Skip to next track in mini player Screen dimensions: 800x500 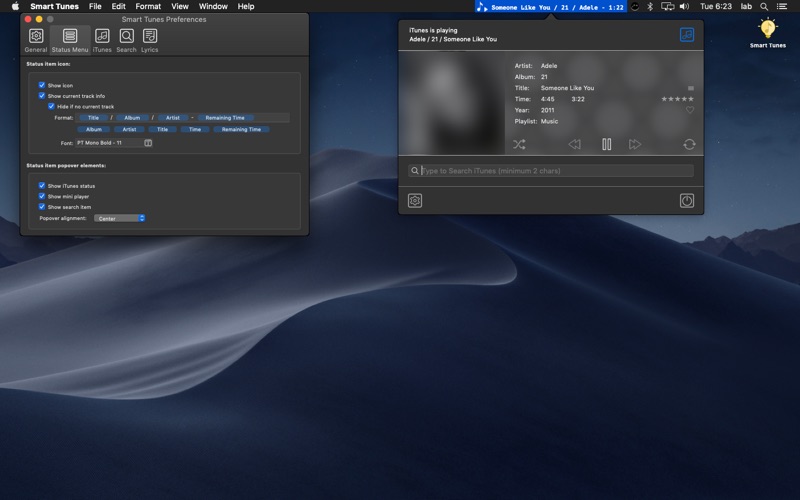click(x=635, y=144)
